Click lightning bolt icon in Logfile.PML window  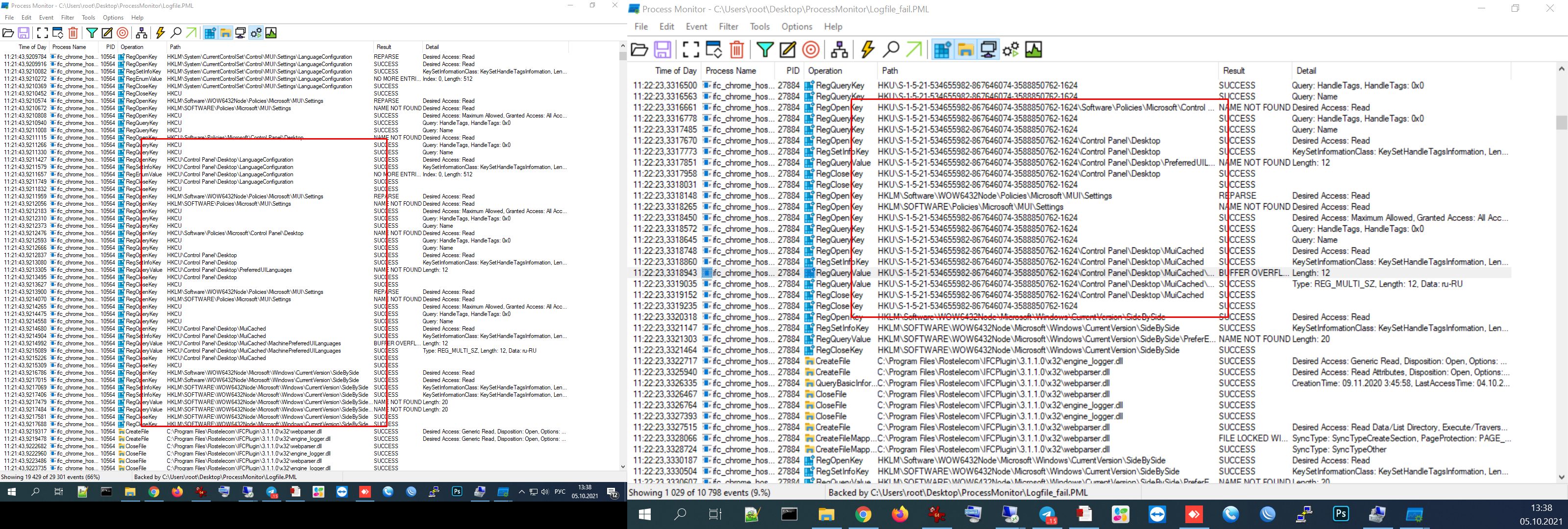point(160,33)
